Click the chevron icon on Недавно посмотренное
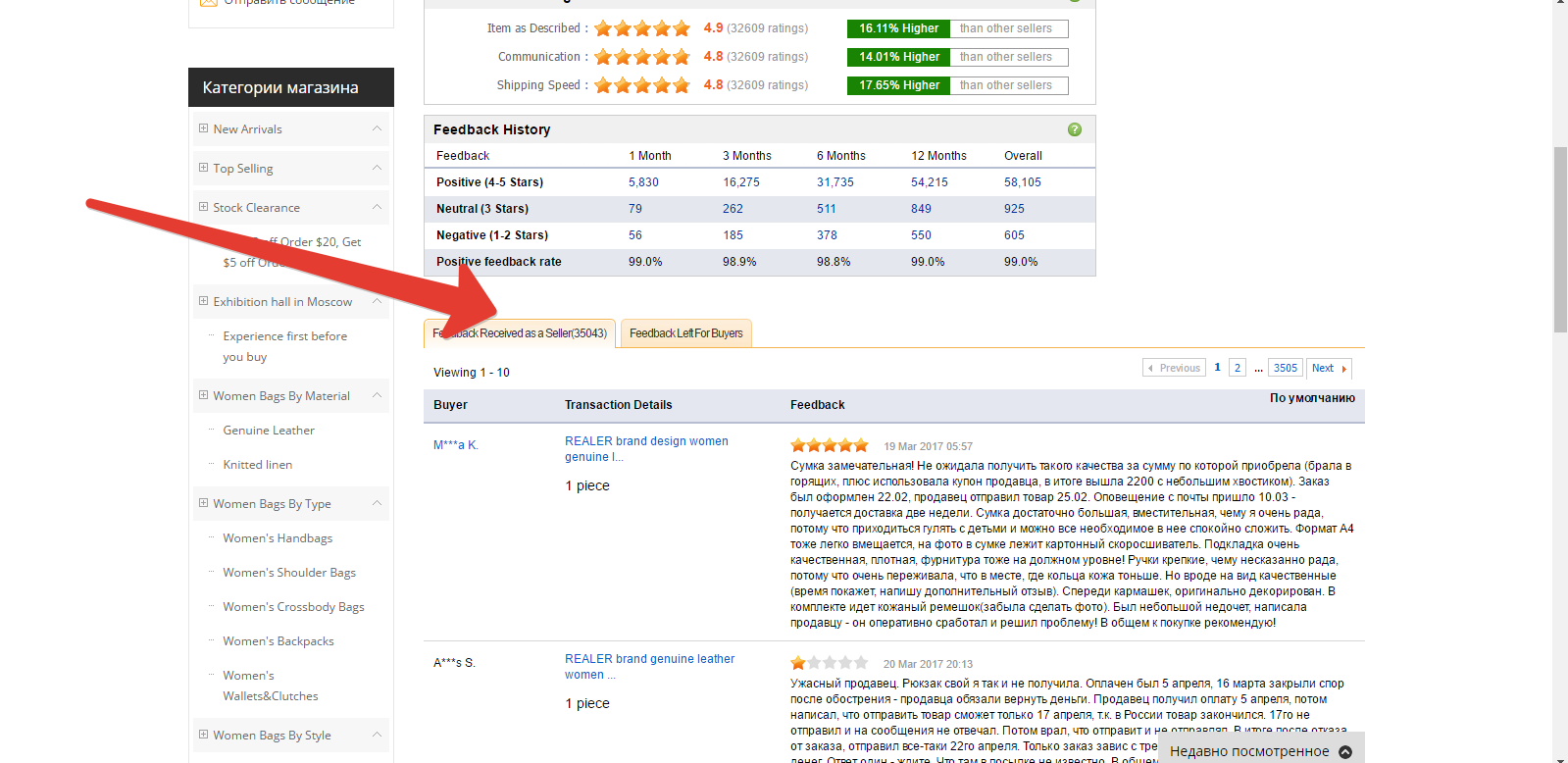This screenshot has height=763, width=1568. (x=1345, y=752)
